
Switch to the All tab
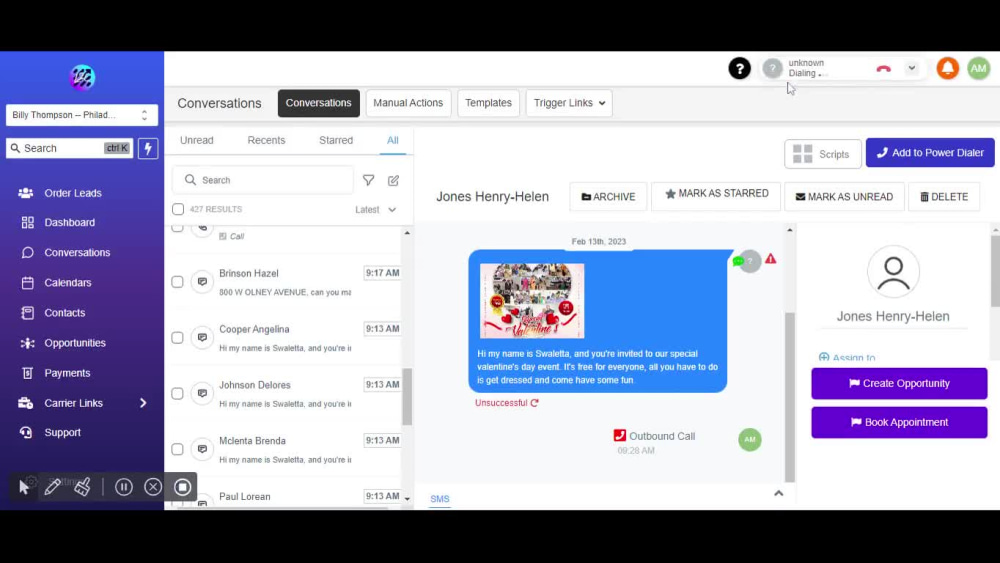[x=393, y=140]
